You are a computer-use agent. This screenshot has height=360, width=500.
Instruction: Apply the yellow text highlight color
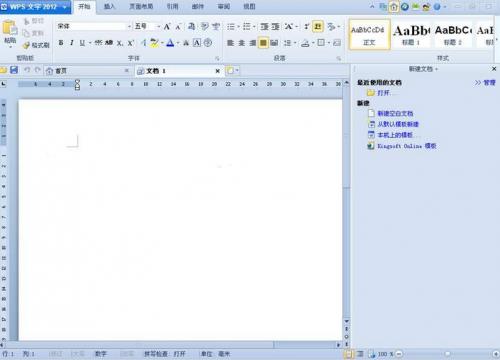coord(154,43)
